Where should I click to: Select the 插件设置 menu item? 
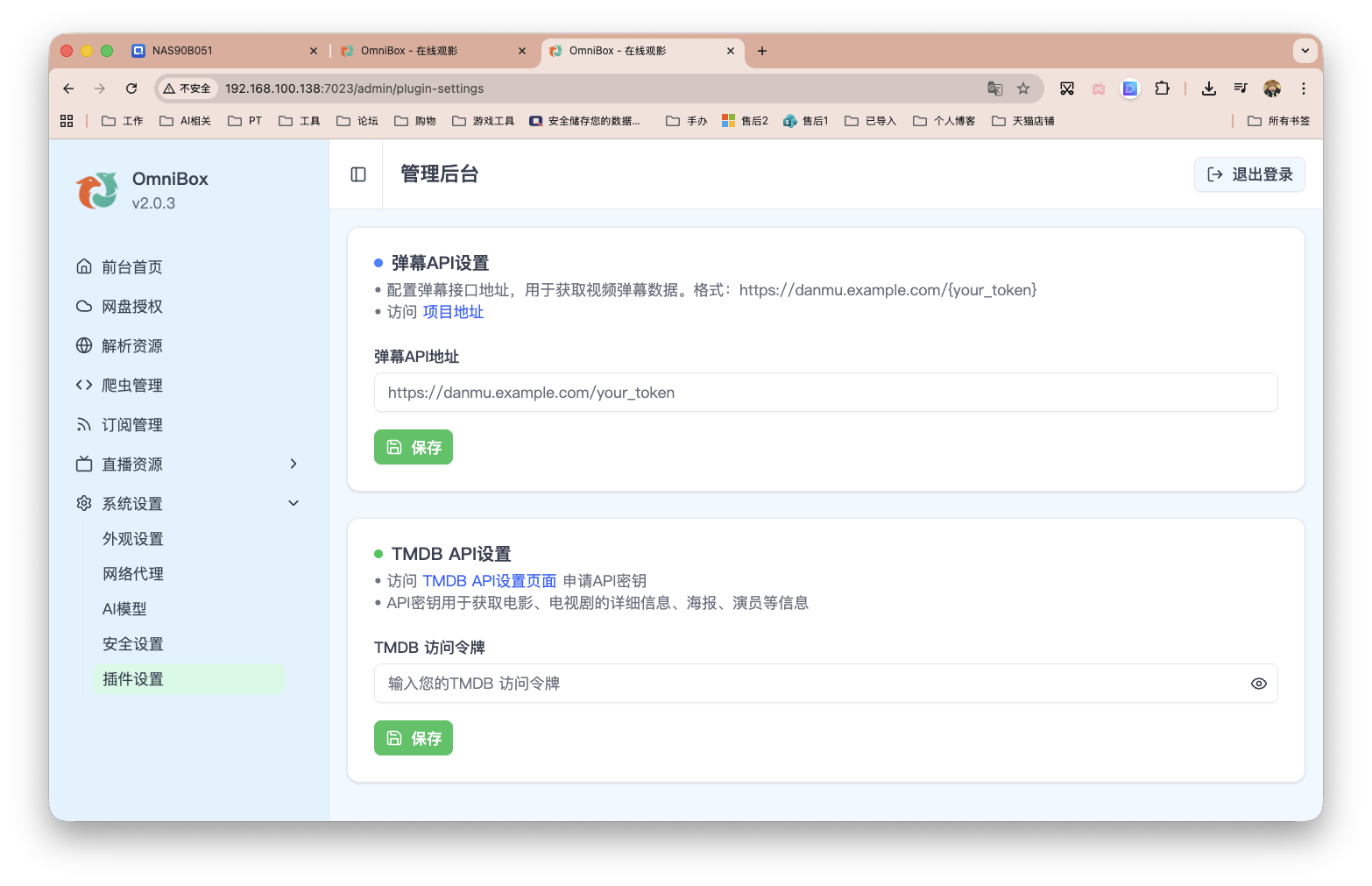point(132,678)
